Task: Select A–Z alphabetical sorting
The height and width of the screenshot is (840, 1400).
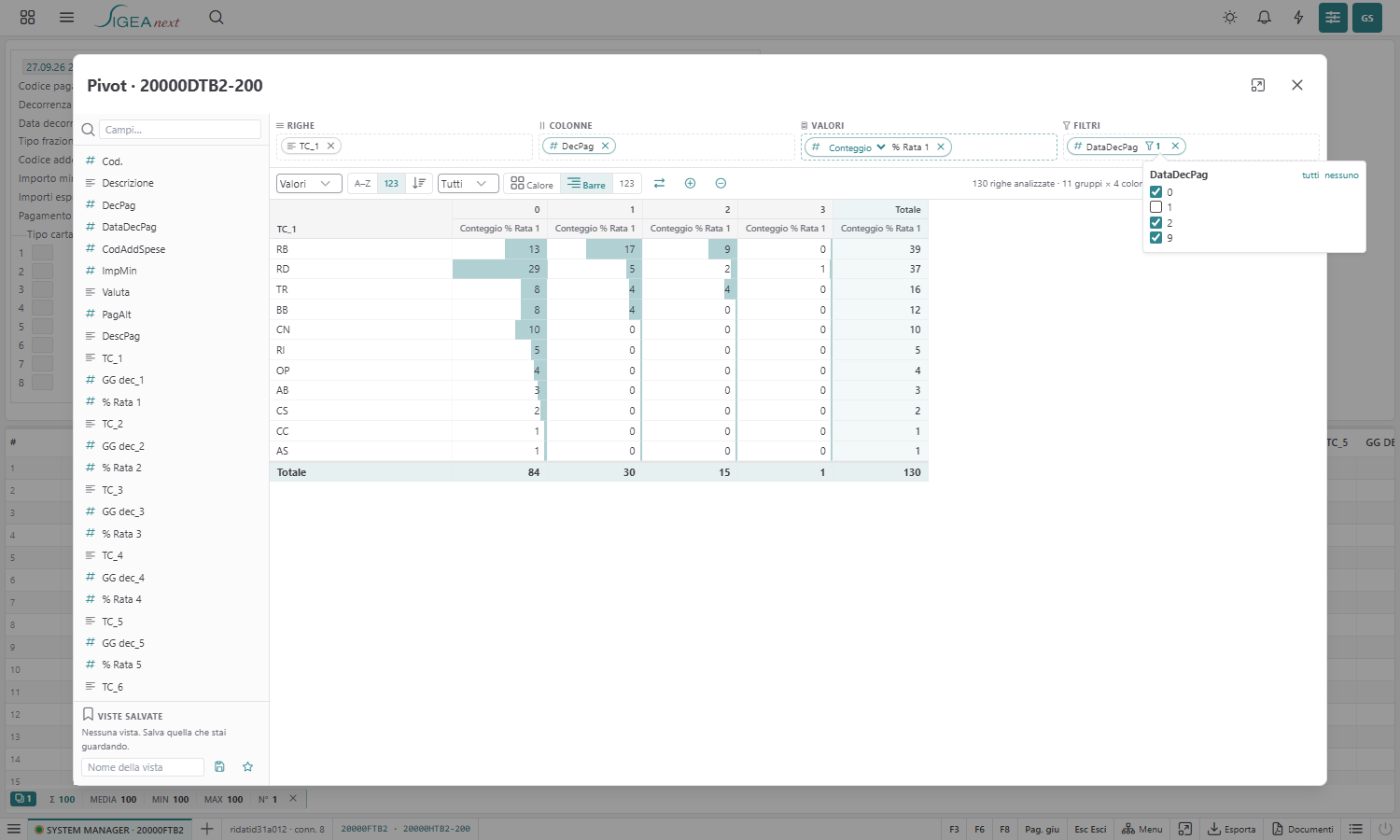Action: pos(363,184)
